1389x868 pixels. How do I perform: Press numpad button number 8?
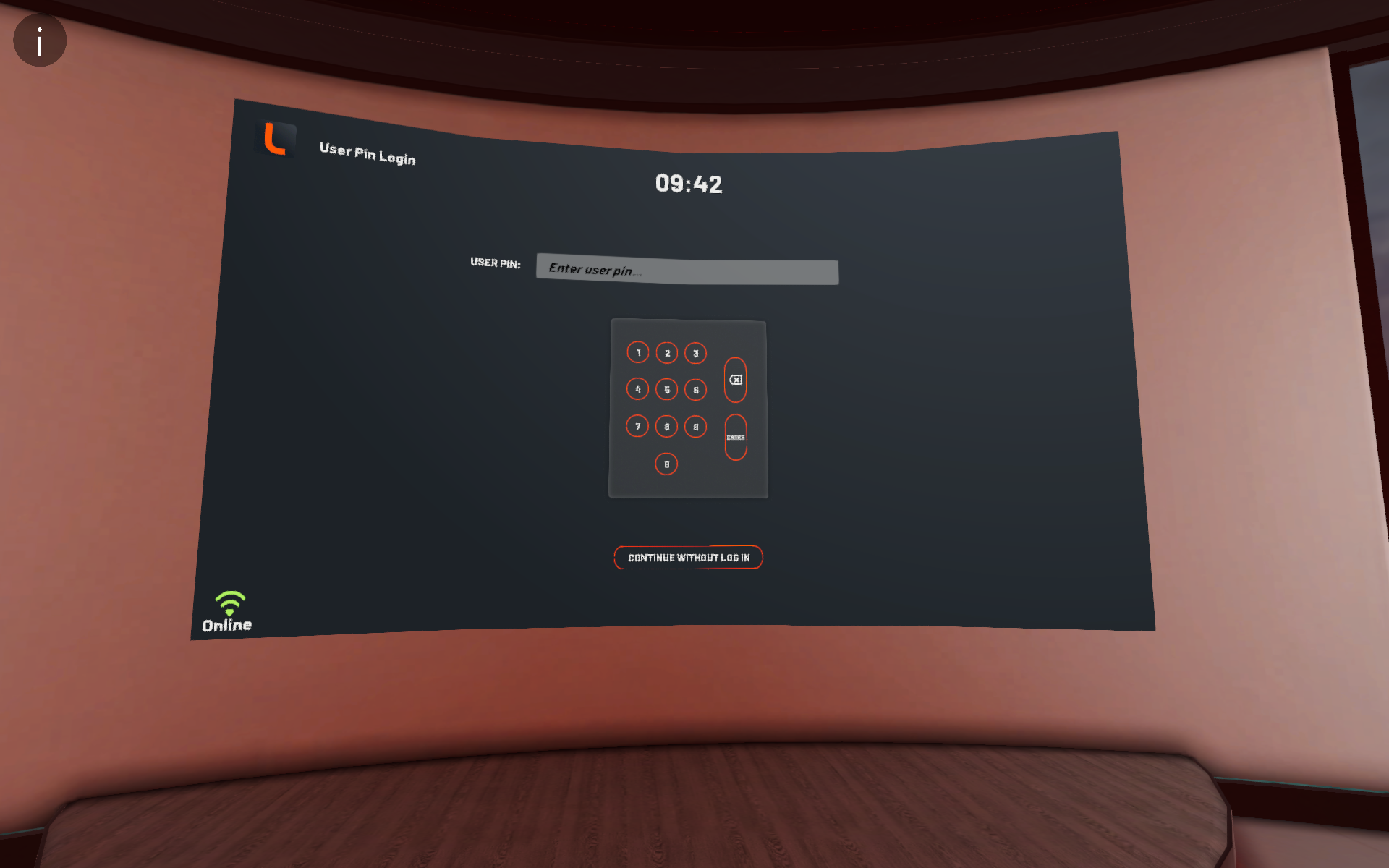(x=666, y=426)
